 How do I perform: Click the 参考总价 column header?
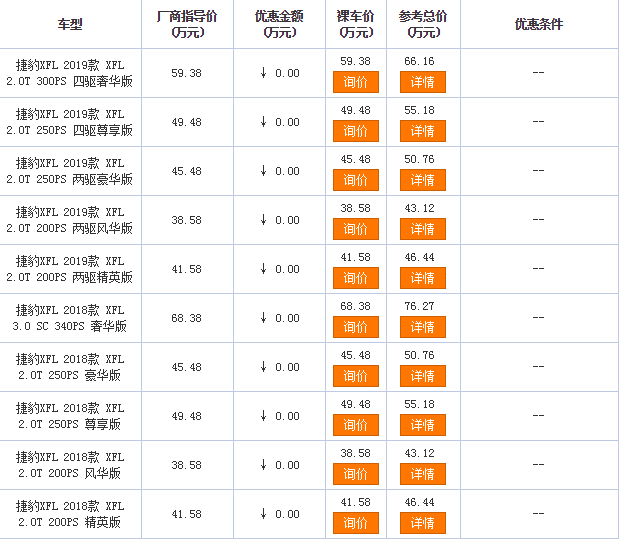pyautogui.click(x=423, y=24)
